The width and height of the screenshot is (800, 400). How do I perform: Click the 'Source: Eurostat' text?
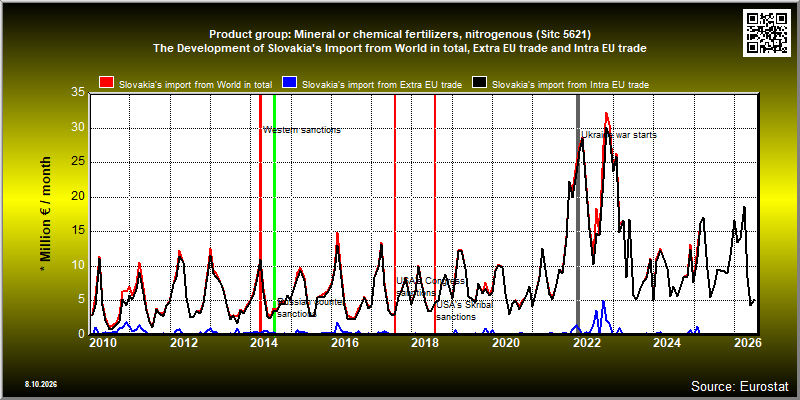point(740,386)
